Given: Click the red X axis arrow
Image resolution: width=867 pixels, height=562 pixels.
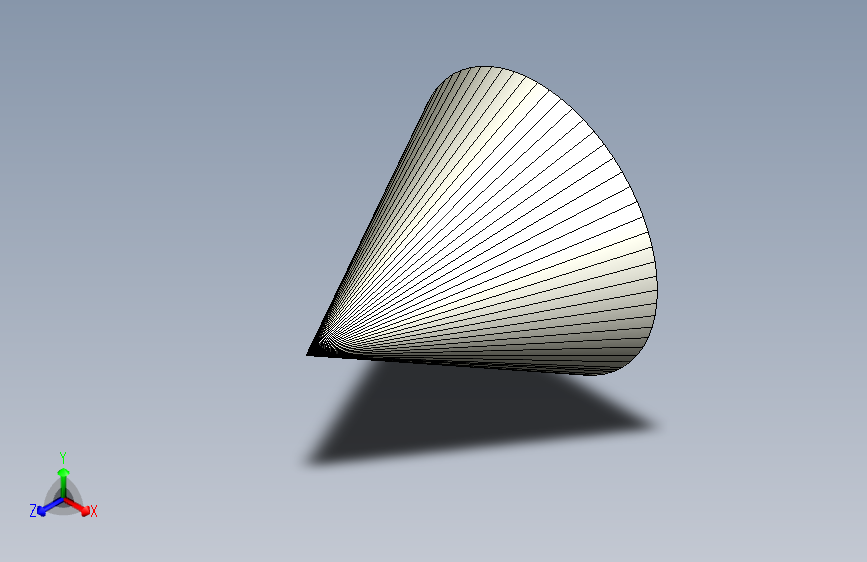Looking at the screenshot, I should pos(77,506).
